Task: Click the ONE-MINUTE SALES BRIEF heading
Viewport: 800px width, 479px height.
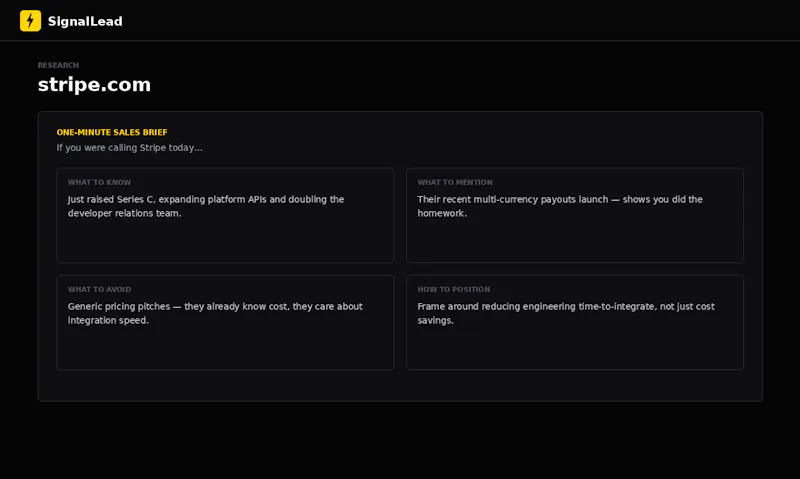Action: click(x=112, y=132)
